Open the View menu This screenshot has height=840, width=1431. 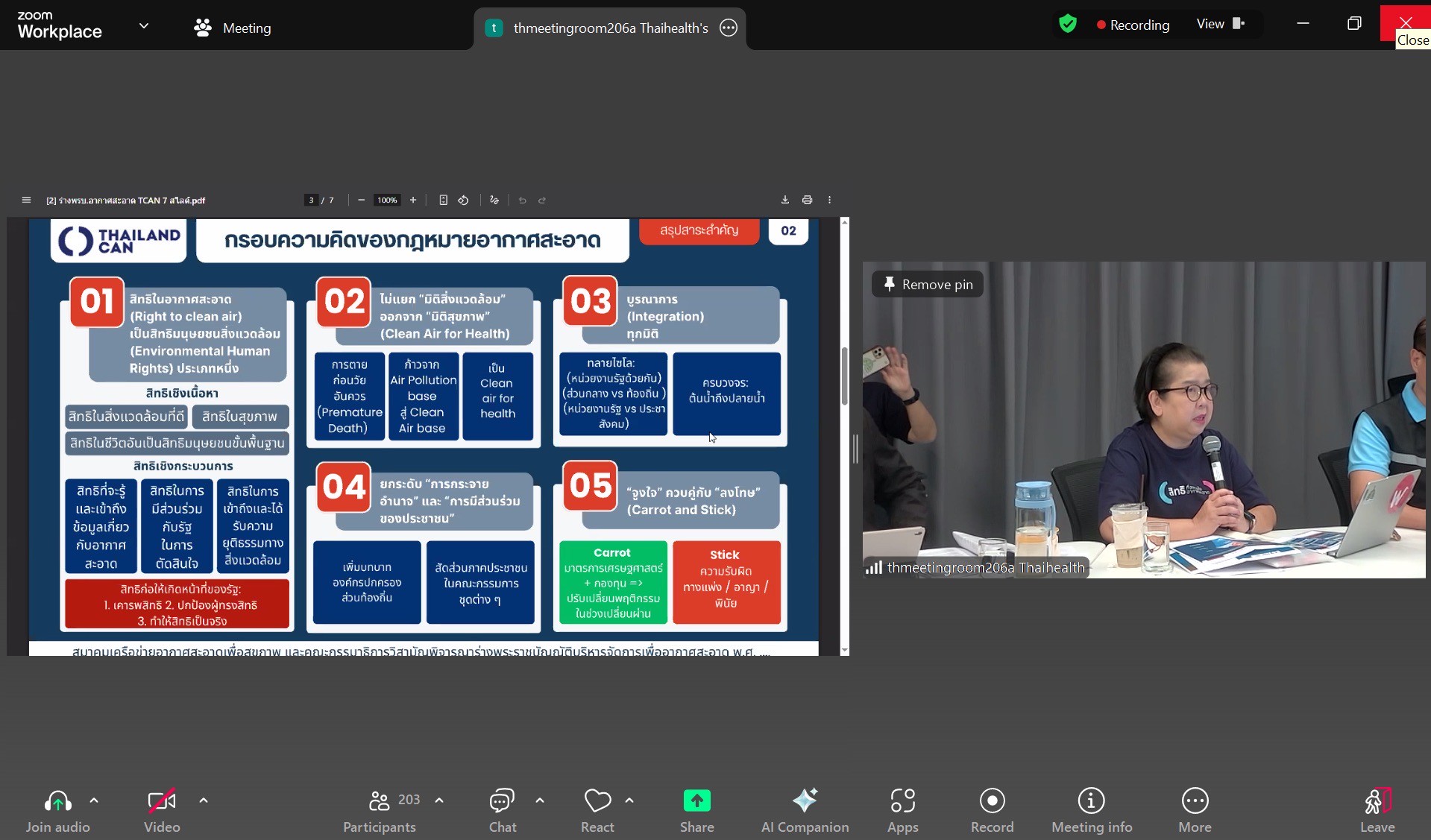pos(1220,25)
